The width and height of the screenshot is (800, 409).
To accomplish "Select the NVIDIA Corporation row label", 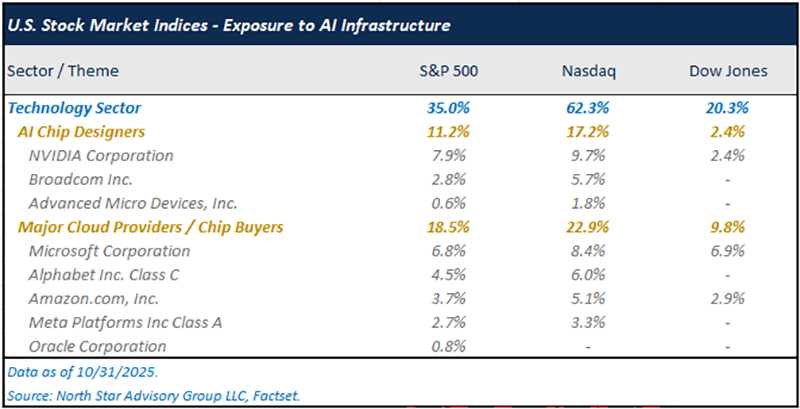I will (x=101, y=156).
